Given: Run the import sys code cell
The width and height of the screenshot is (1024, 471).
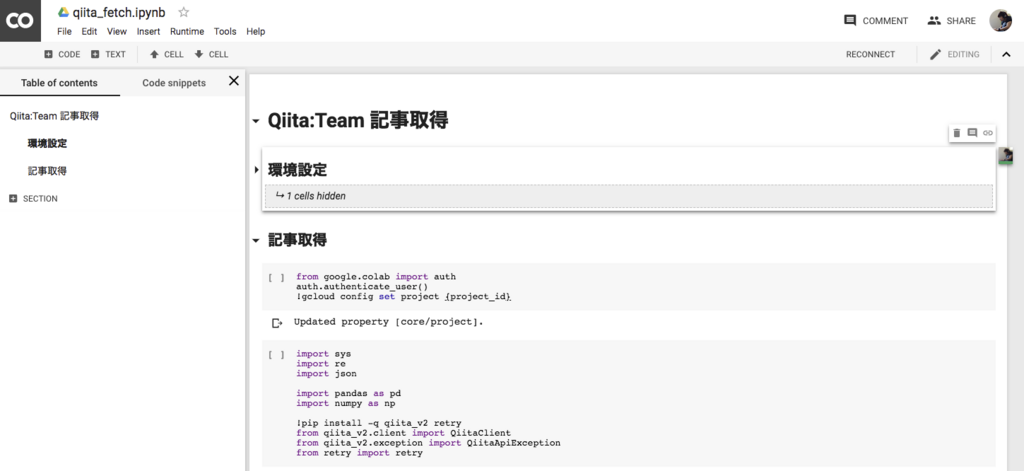Looking at the screenshot, I should tap(276, 355).
